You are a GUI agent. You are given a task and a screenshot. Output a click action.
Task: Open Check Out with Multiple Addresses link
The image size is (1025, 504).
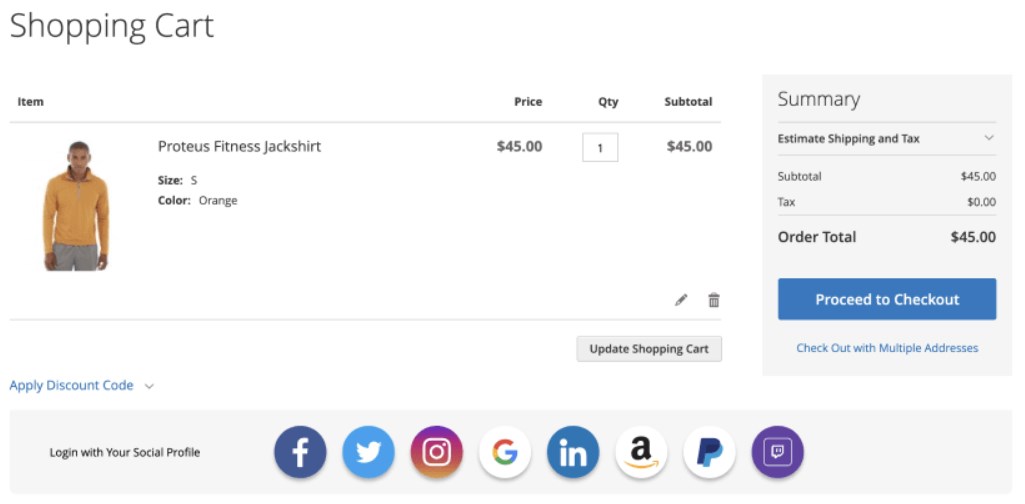click(887, 348)
